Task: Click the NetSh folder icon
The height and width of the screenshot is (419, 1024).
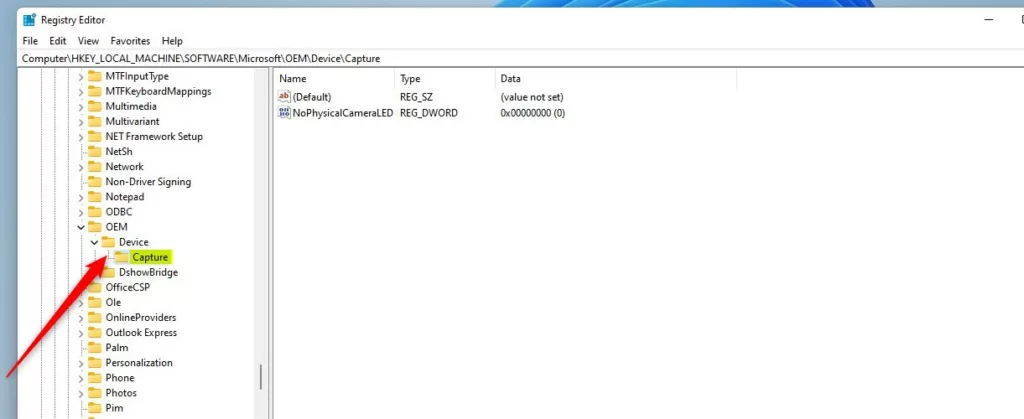Action: click(95, 151)
